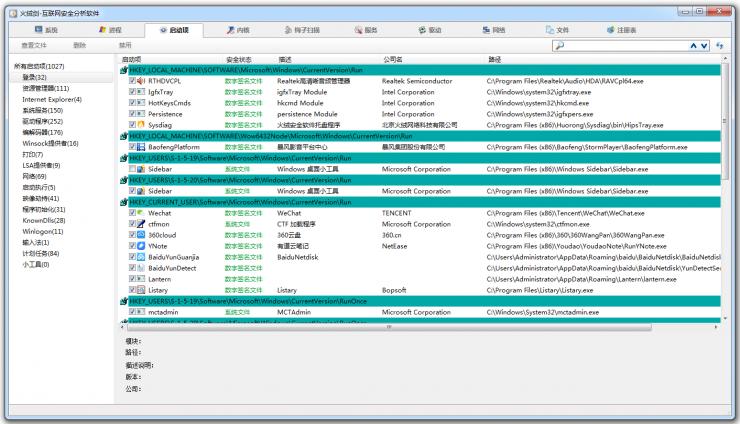Image resolution: width=740 pixels, height=424 pixels.
Task: Enable the unchecked Sidebar startup checkbox
Action: (132, 169)
